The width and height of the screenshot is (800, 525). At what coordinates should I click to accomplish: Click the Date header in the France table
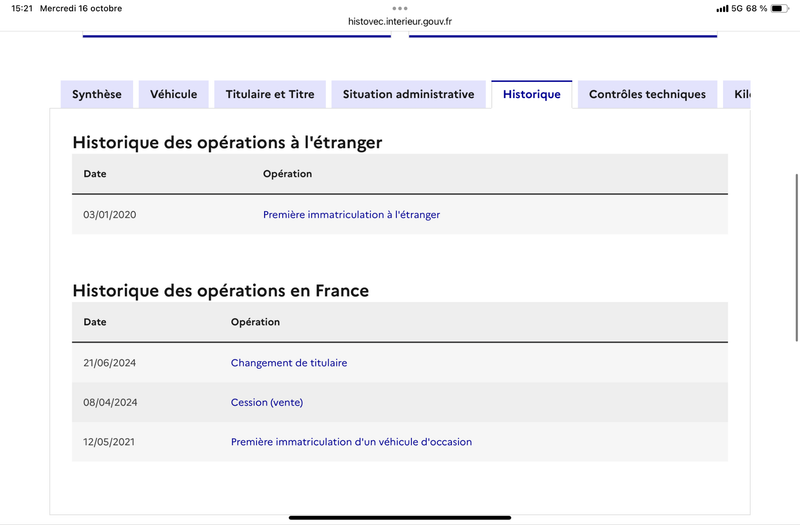click(x=95, y=322)
